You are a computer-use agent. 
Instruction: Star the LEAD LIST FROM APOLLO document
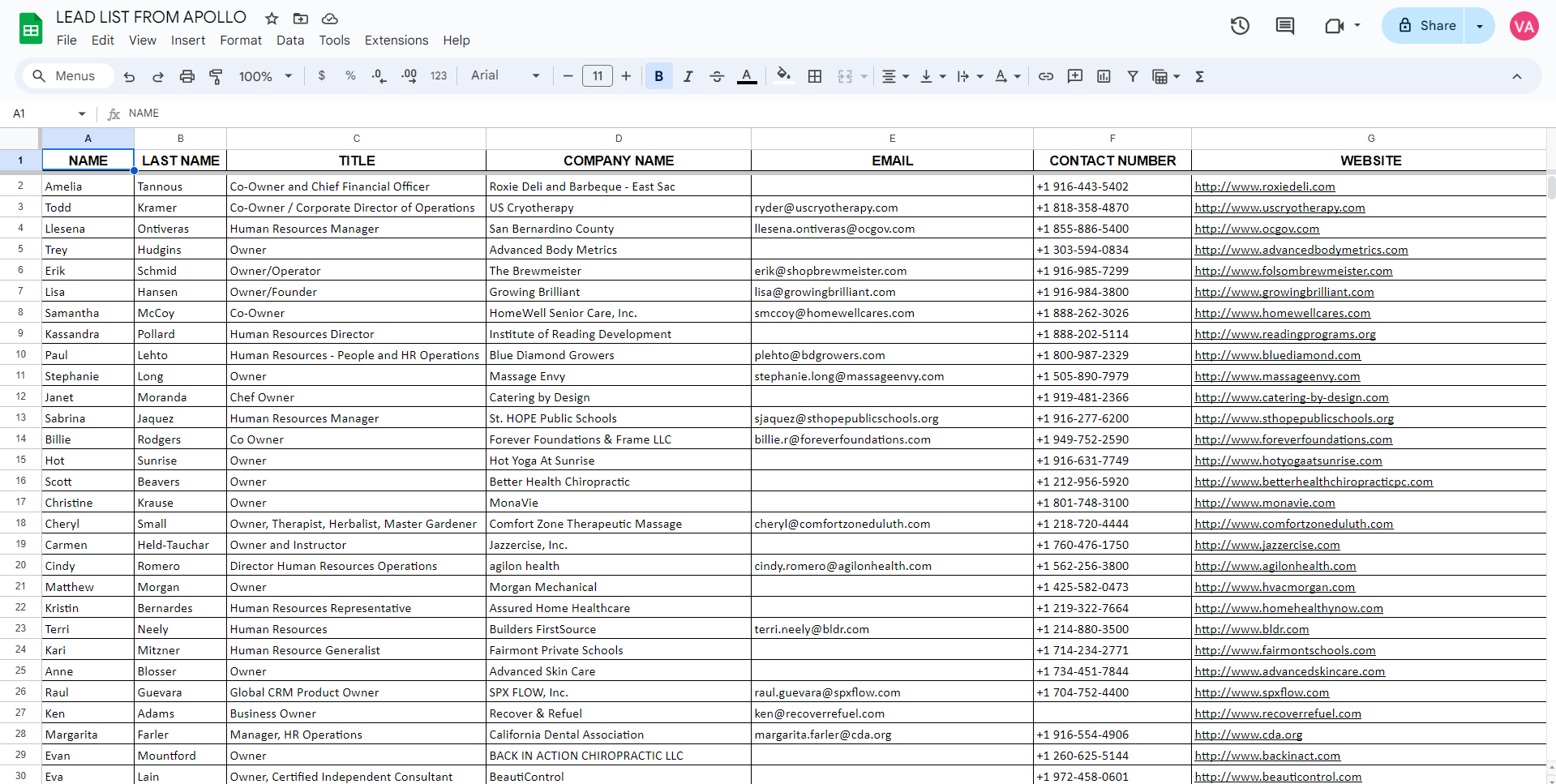click(x=272, y=18)
